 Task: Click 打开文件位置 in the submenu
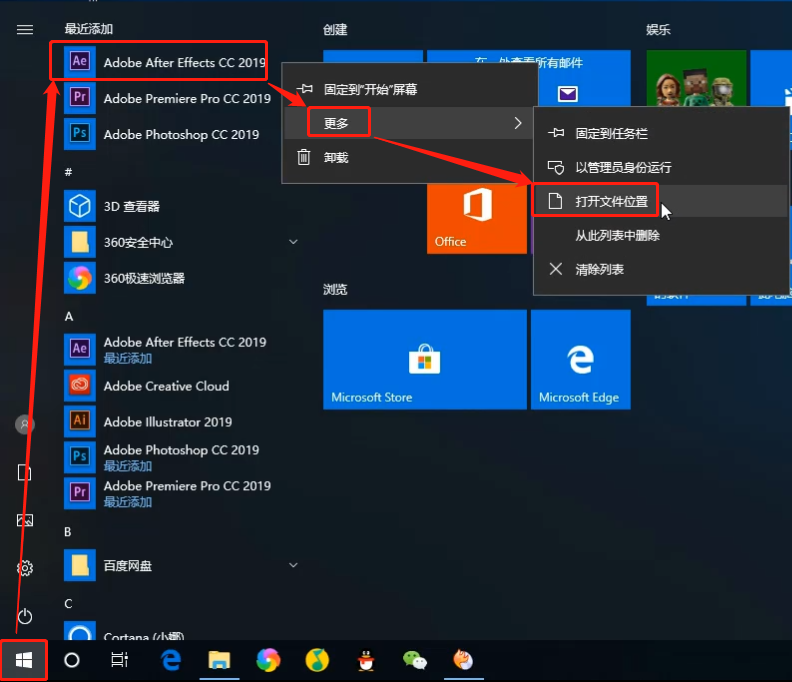[x=661, y=201]
